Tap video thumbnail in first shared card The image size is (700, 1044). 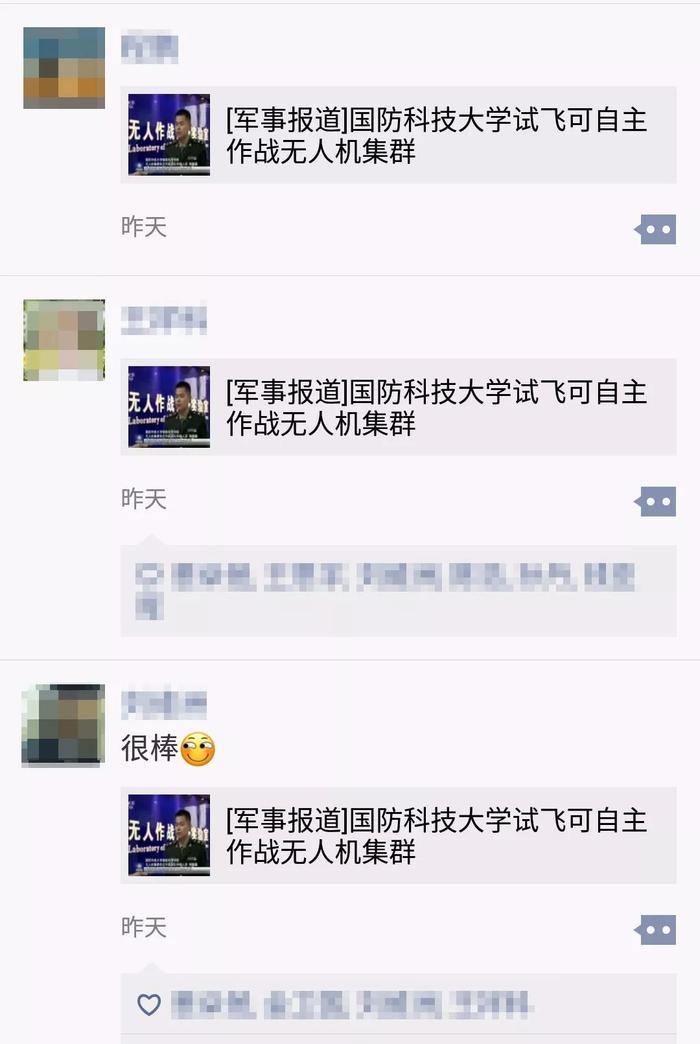(169, 134)
